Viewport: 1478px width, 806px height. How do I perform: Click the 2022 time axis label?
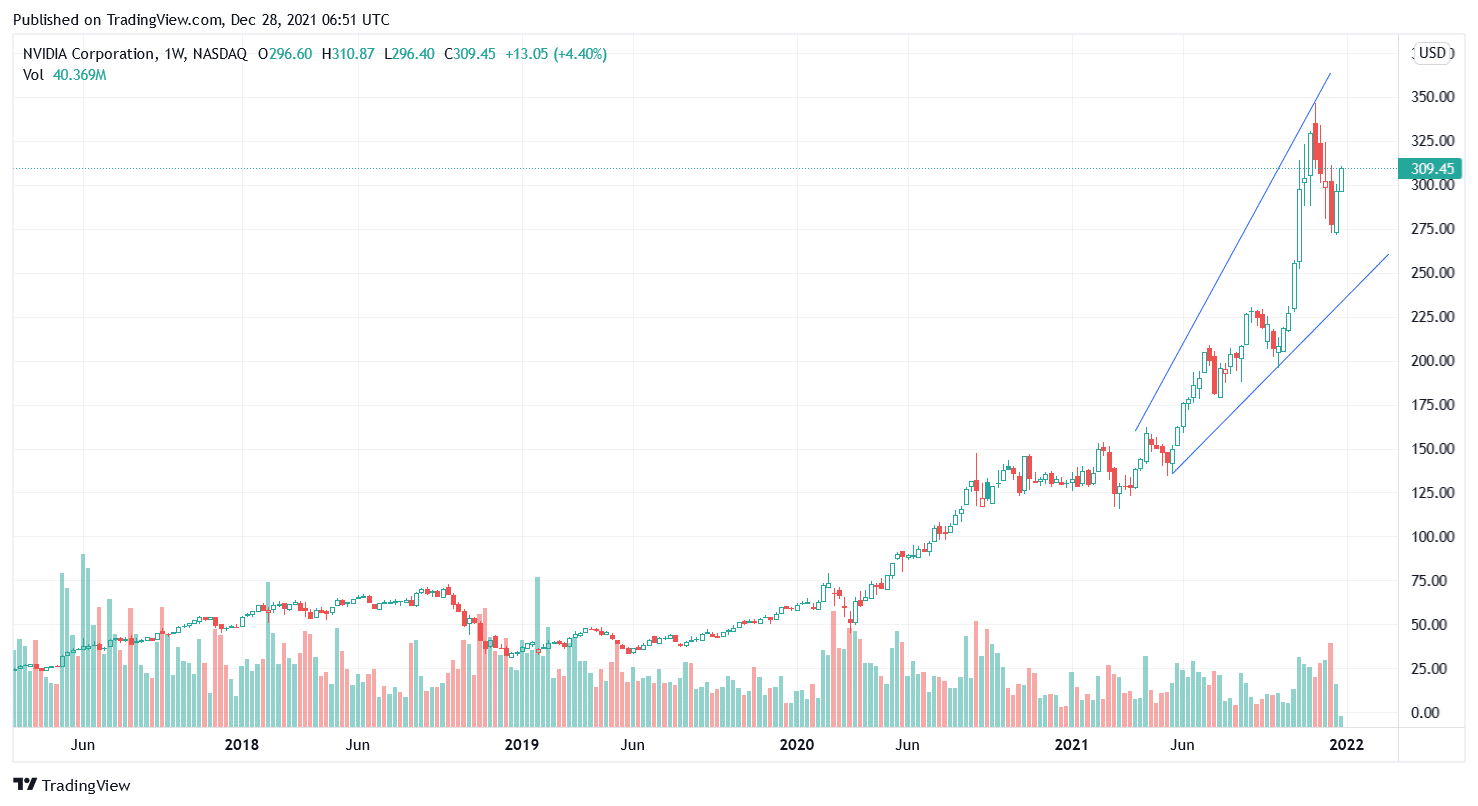(1346, 745)
